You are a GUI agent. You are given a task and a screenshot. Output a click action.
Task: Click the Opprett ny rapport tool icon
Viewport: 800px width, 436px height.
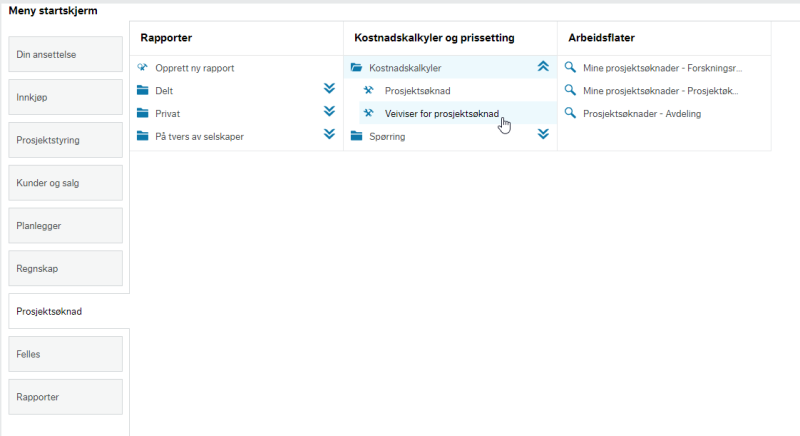tap(142, 67)
